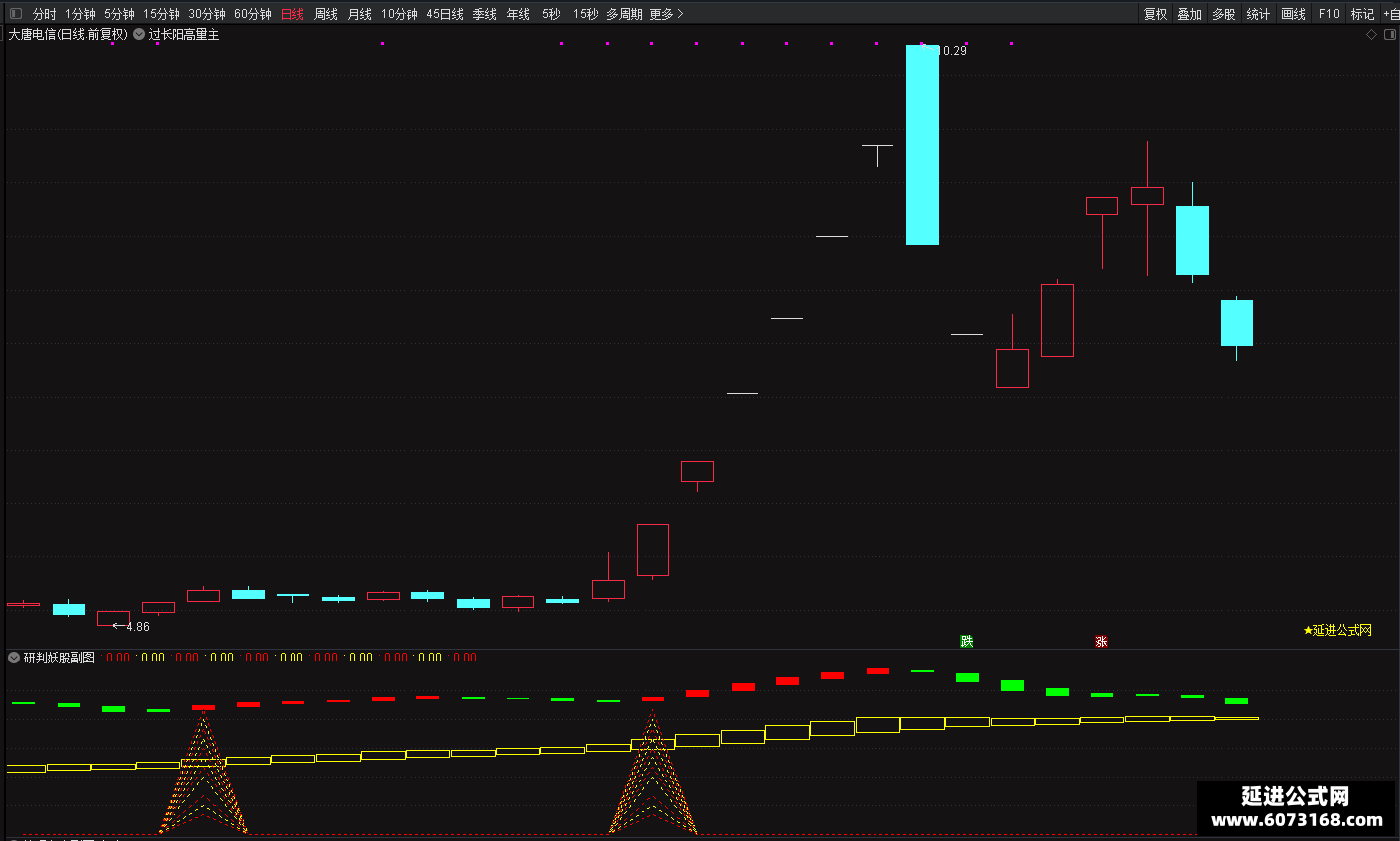Open the F10 company info button
This screenshot has height=841, width=1400.
click(1329, 14)
